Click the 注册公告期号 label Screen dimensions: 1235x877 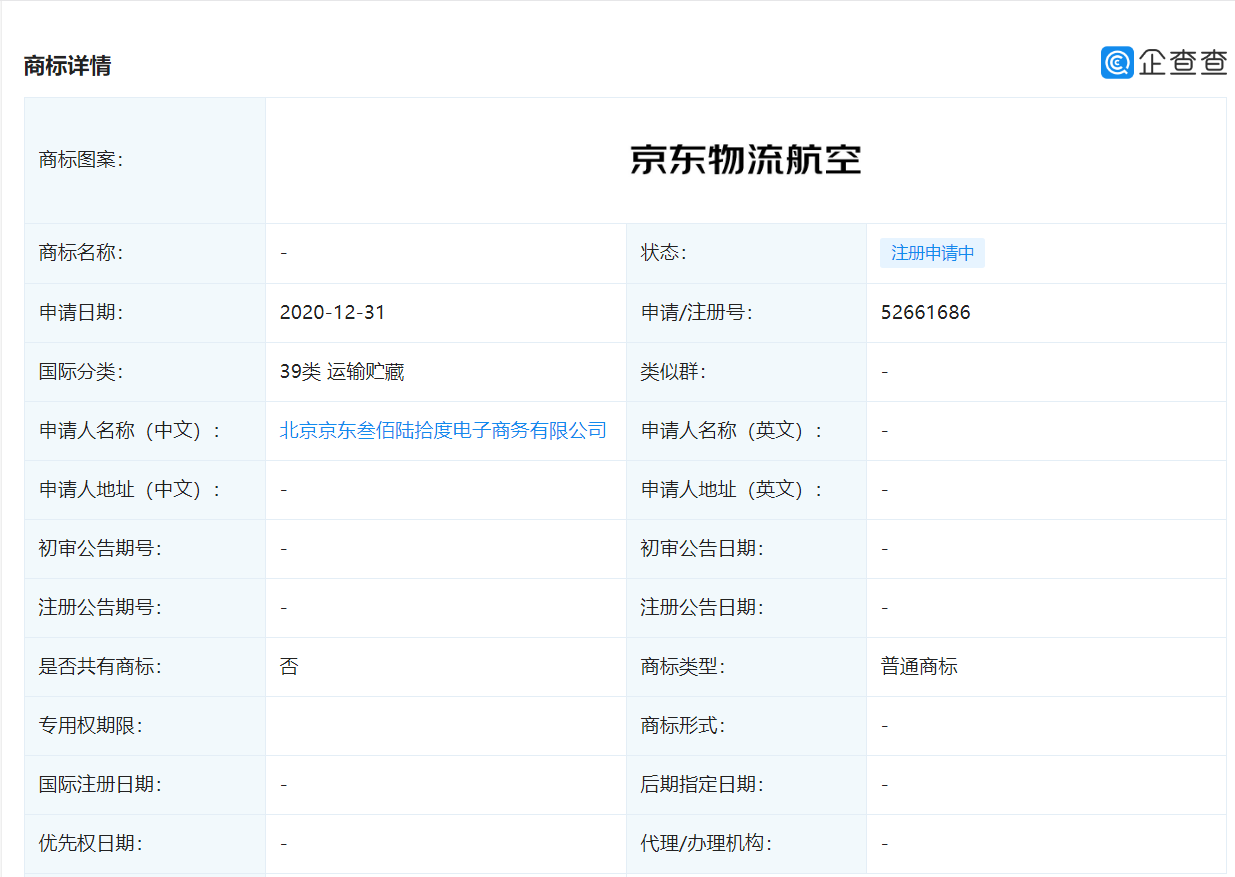point(100,608)
